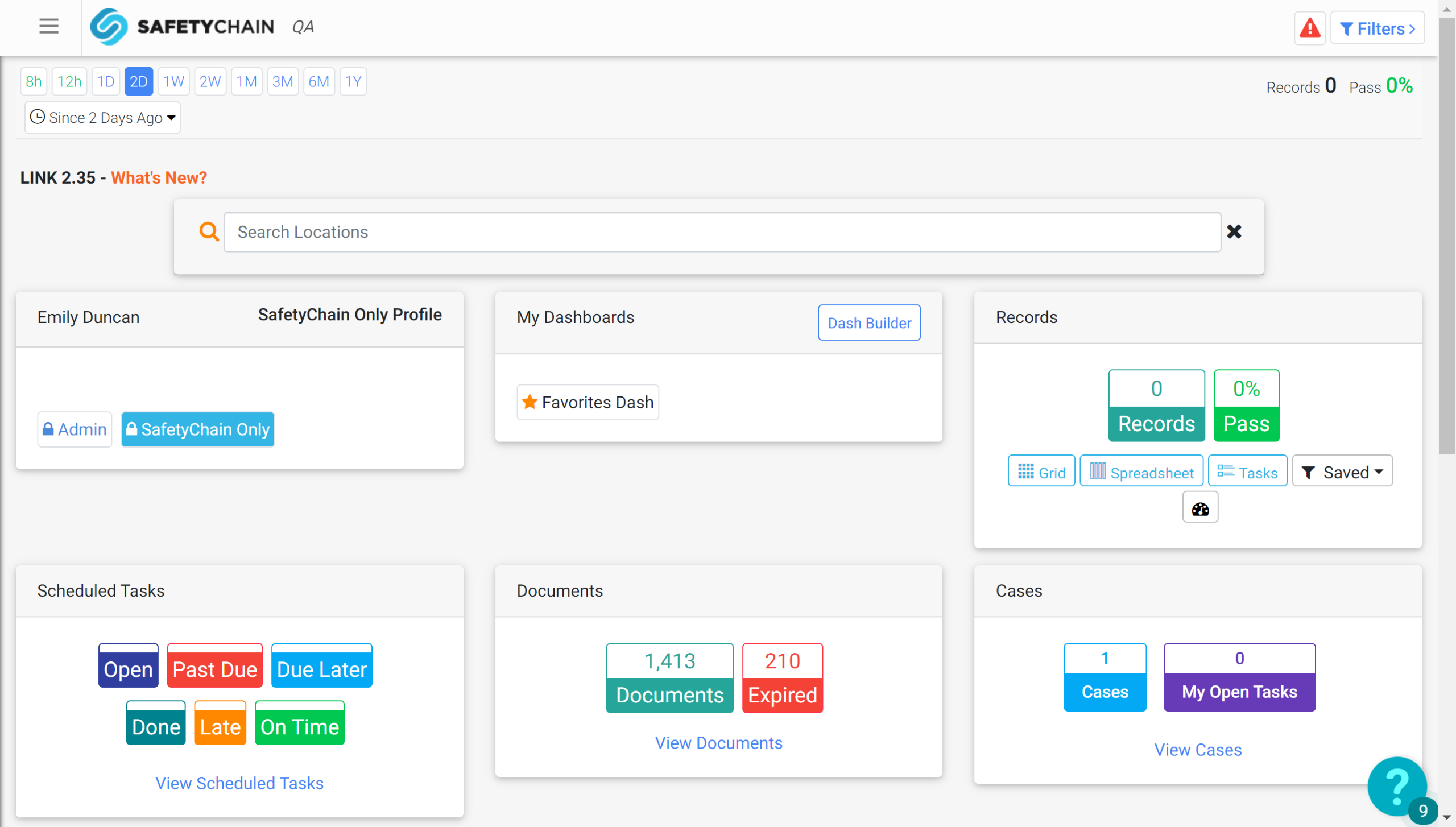Open the View Scheduled Tasks link
This screenshot has height=827, width=1456.
239,783
